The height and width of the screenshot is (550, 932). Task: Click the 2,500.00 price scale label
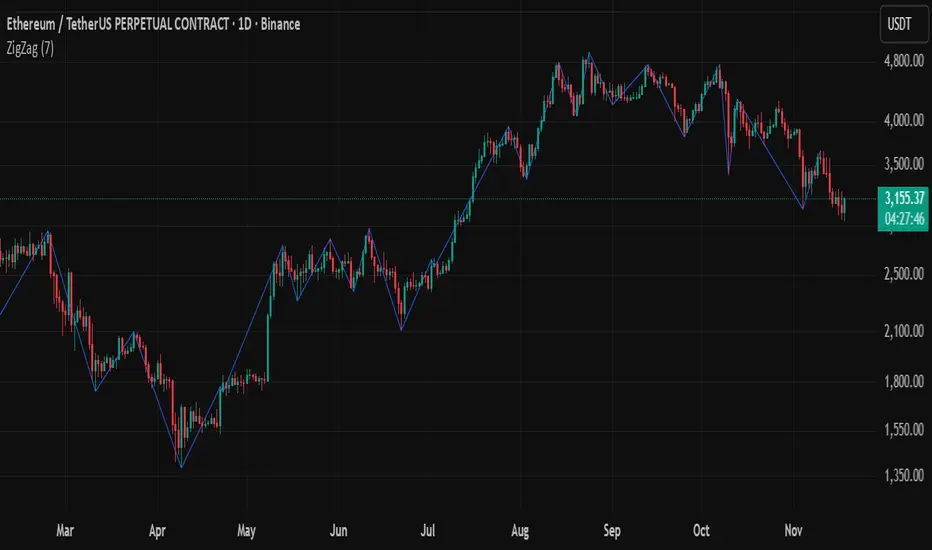[x=903, y=274]
